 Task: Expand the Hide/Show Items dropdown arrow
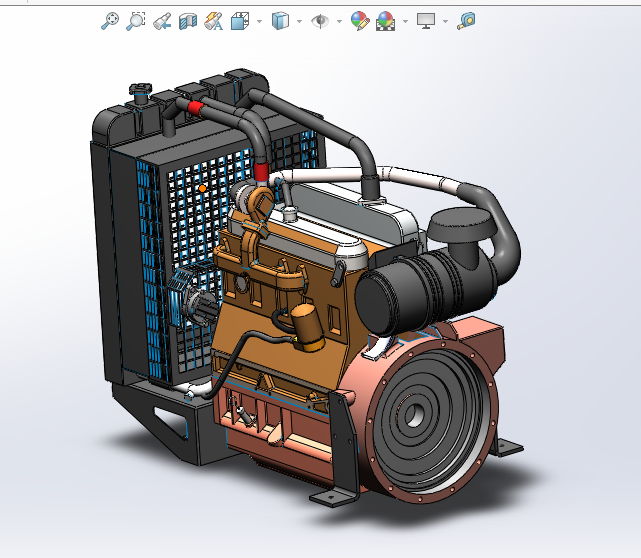339,21
